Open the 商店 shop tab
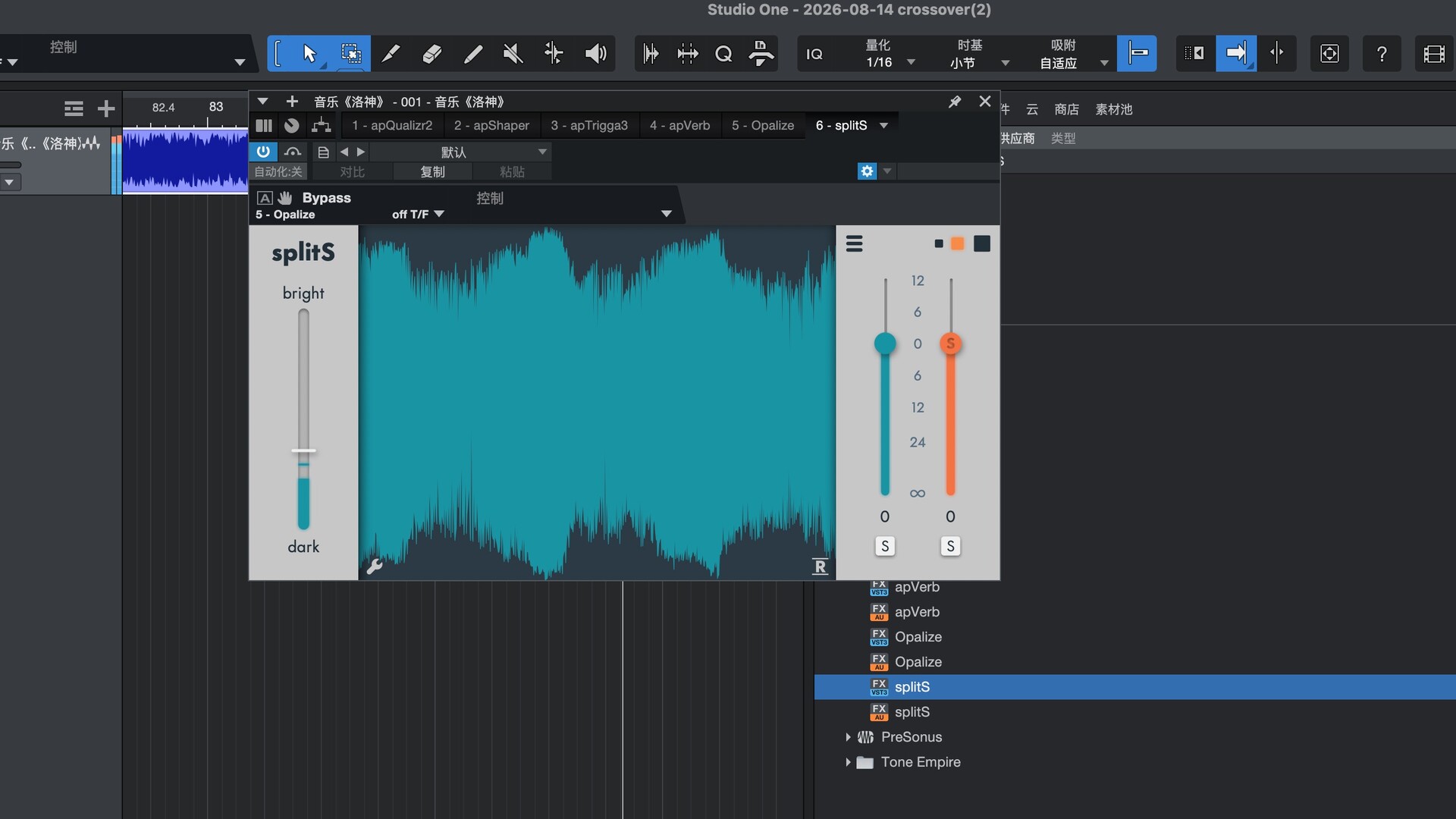The width and height of the screenshot is (1456, 819). click(x=1066, y=109)
